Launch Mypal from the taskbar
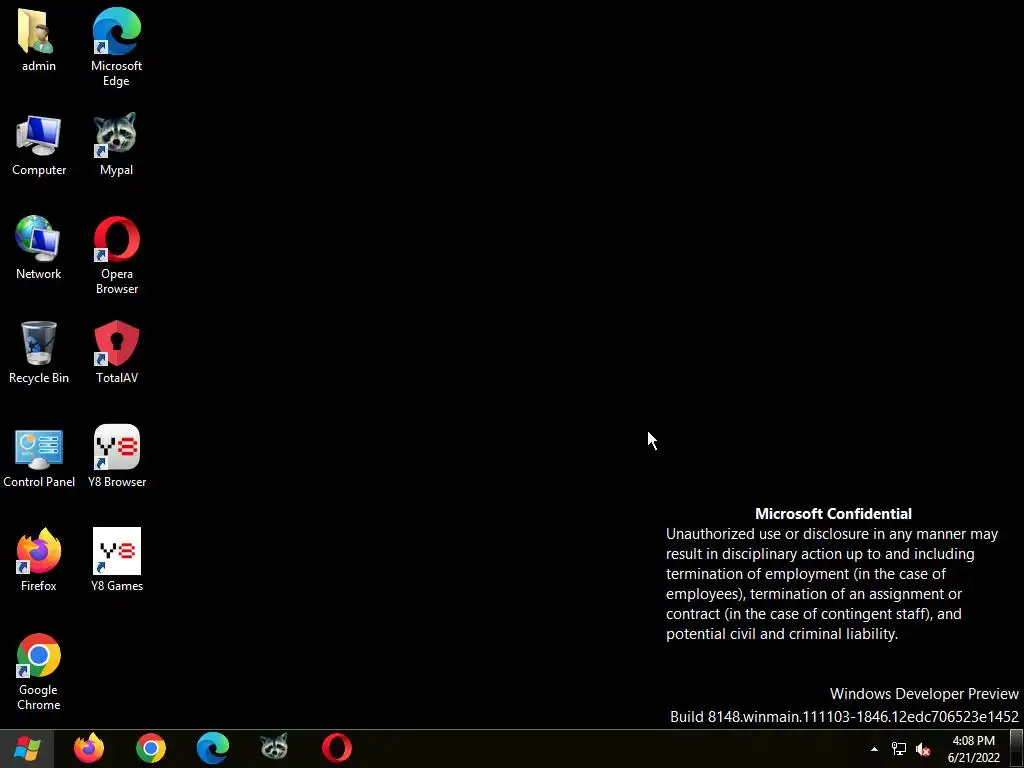 274,748
